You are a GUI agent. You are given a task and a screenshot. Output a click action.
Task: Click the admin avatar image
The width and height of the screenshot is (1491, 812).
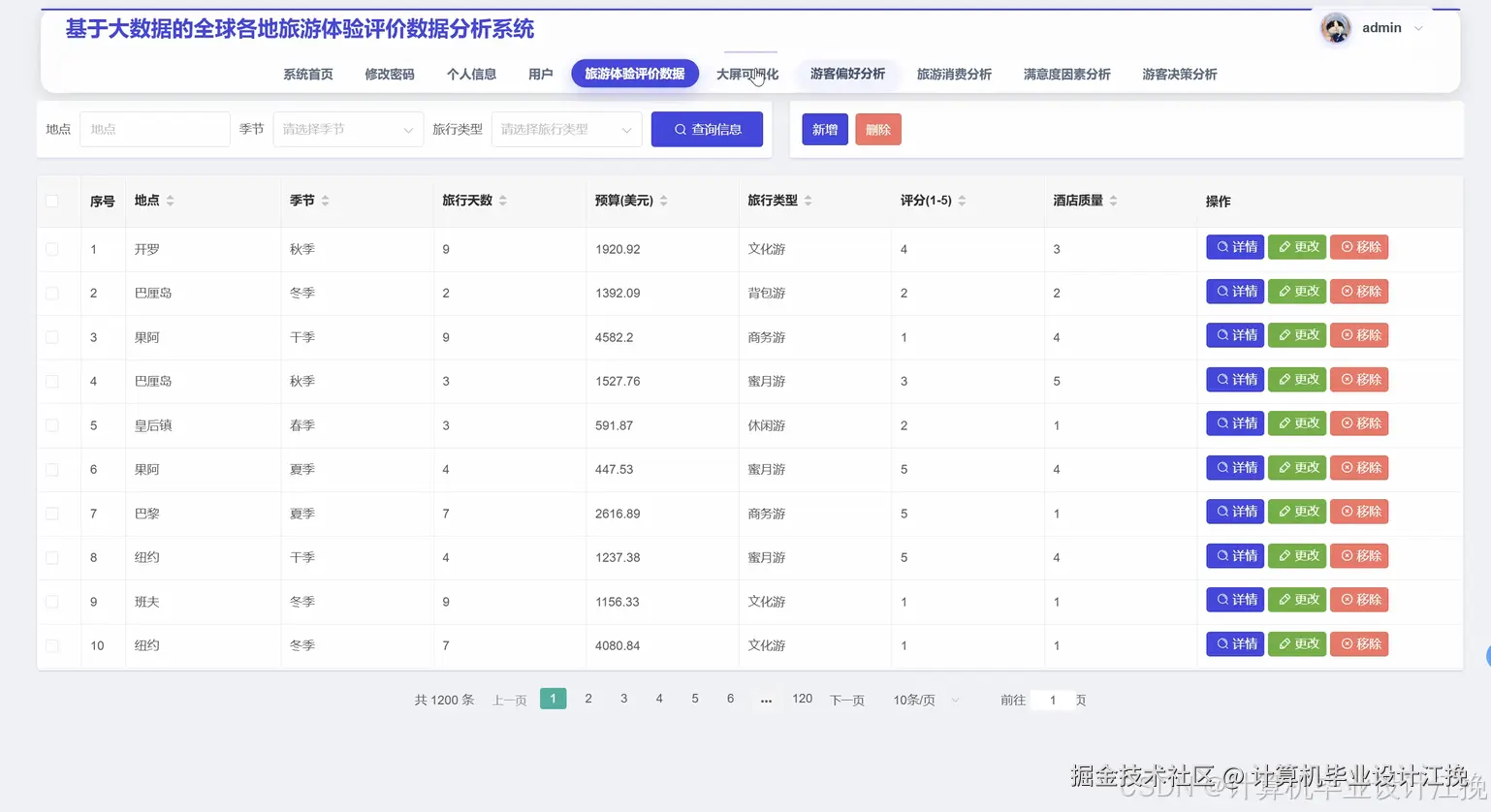pyautogui.click(x=1335, y=27)
